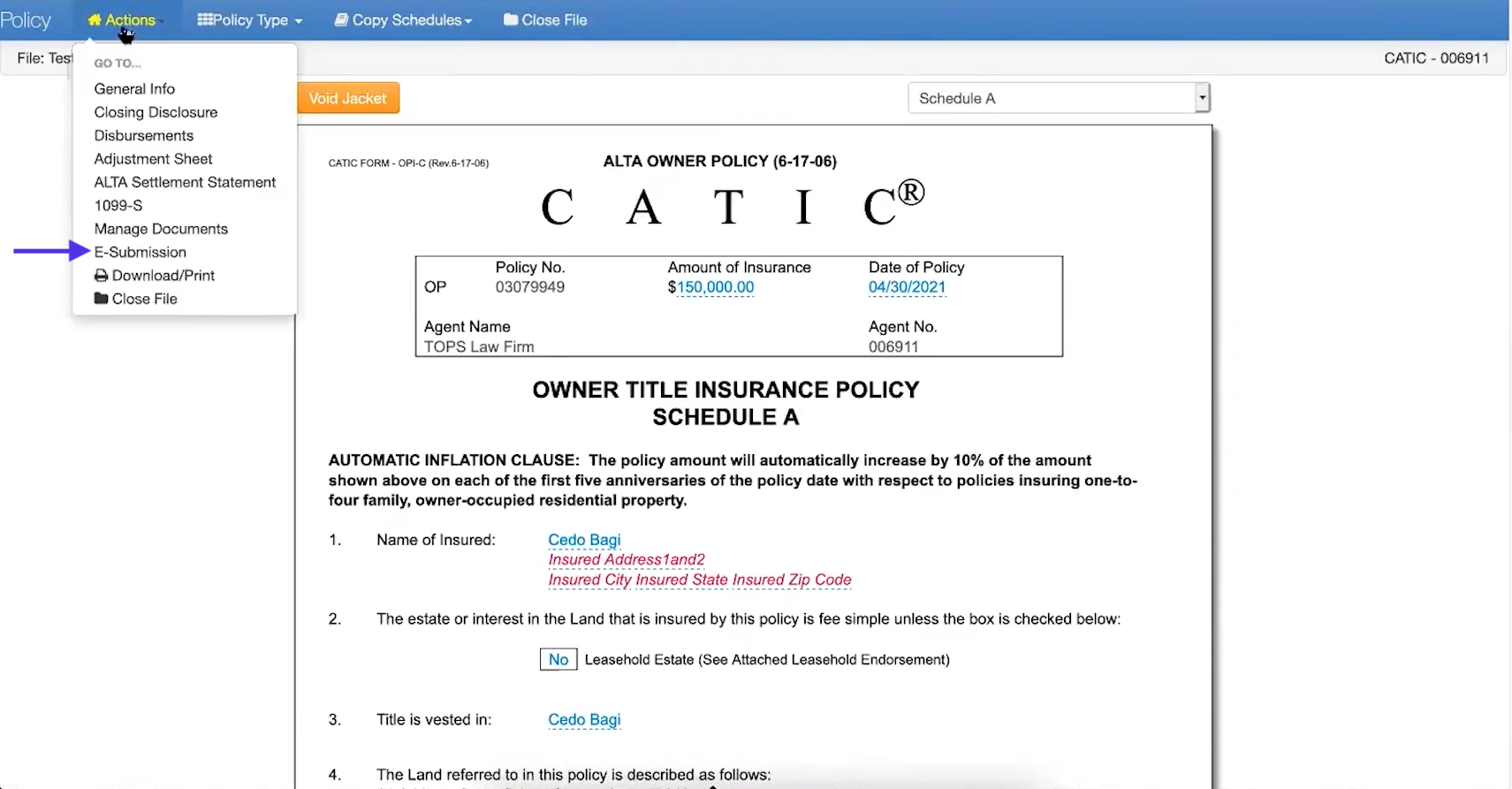
Task: Open Closing Disclosure from the menu
Action: coord(156,112)
